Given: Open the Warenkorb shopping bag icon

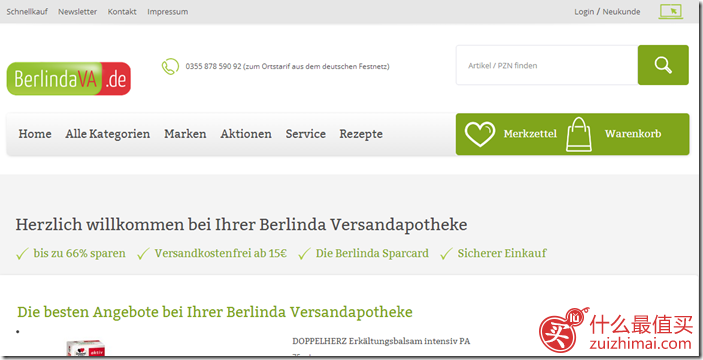Looking at the screenshot, I should pyautogui.click(x=579, y=134).
